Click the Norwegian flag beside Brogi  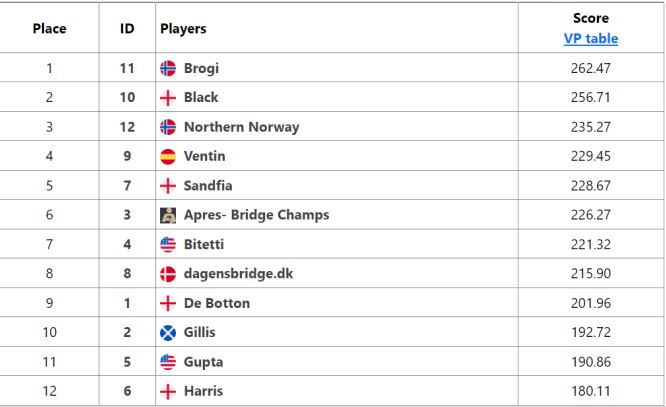click(x=168, y=69)
